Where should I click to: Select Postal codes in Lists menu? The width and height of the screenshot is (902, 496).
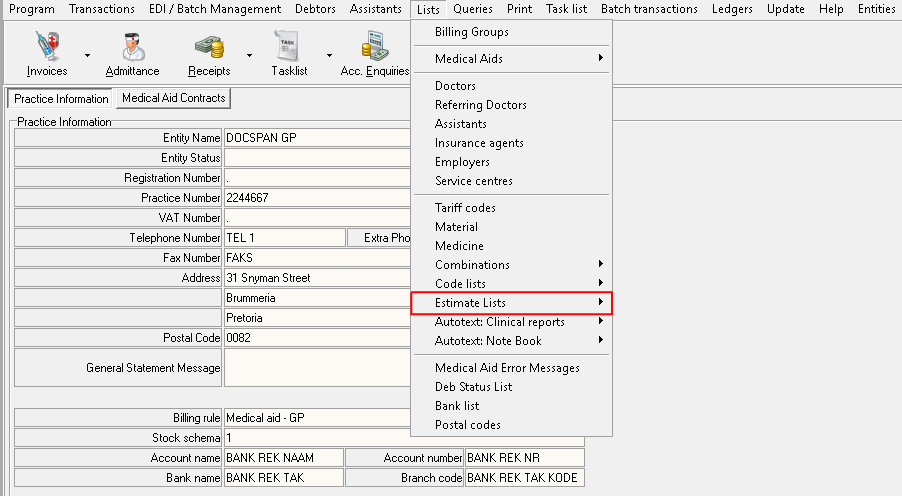point(467,425)
